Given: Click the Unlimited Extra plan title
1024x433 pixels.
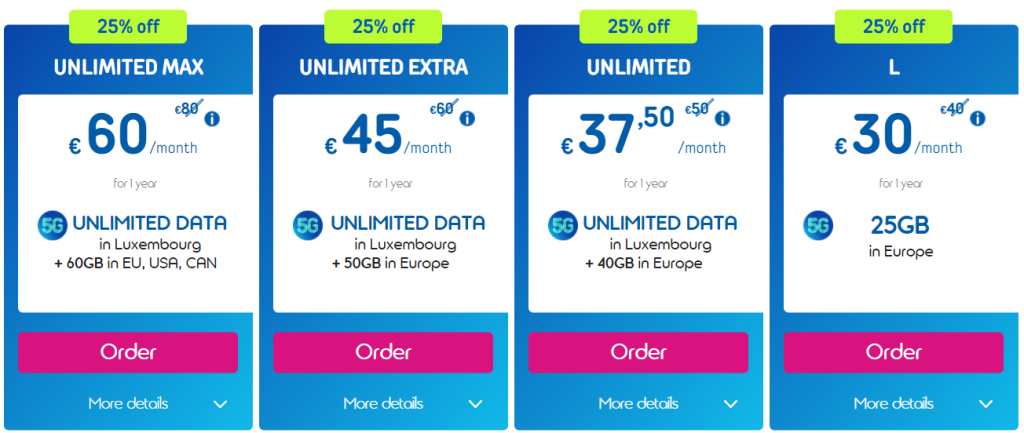Looking at the screenshot, I should tap(383, 68).
